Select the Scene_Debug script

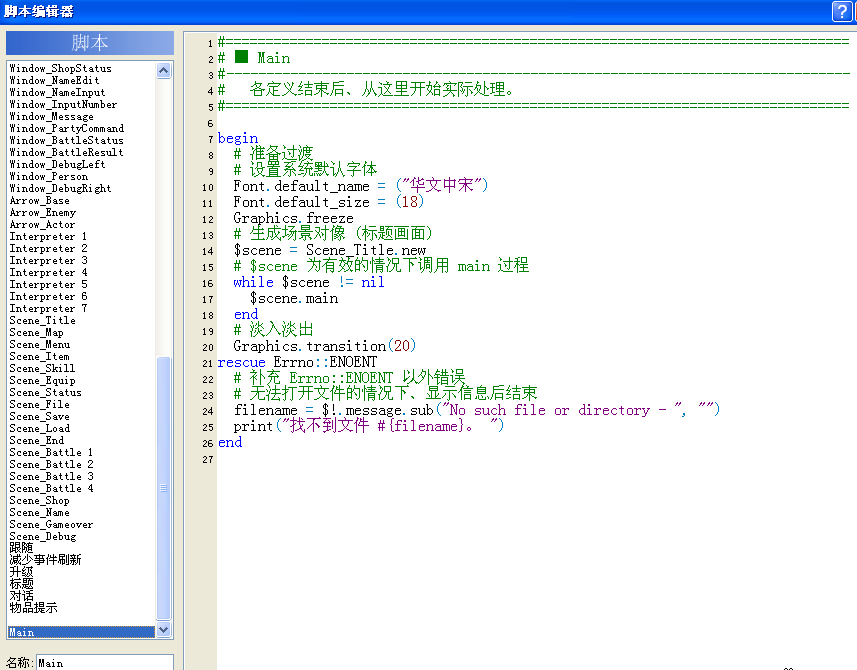pyautogui.click(x=43, y=537)
